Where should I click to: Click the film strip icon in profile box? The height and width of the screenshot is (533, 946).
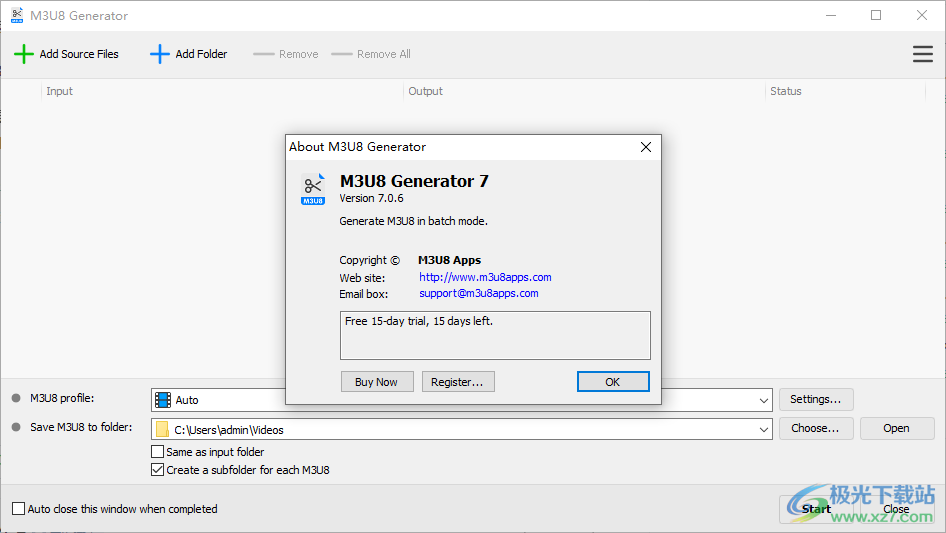(x=163, y=400)
